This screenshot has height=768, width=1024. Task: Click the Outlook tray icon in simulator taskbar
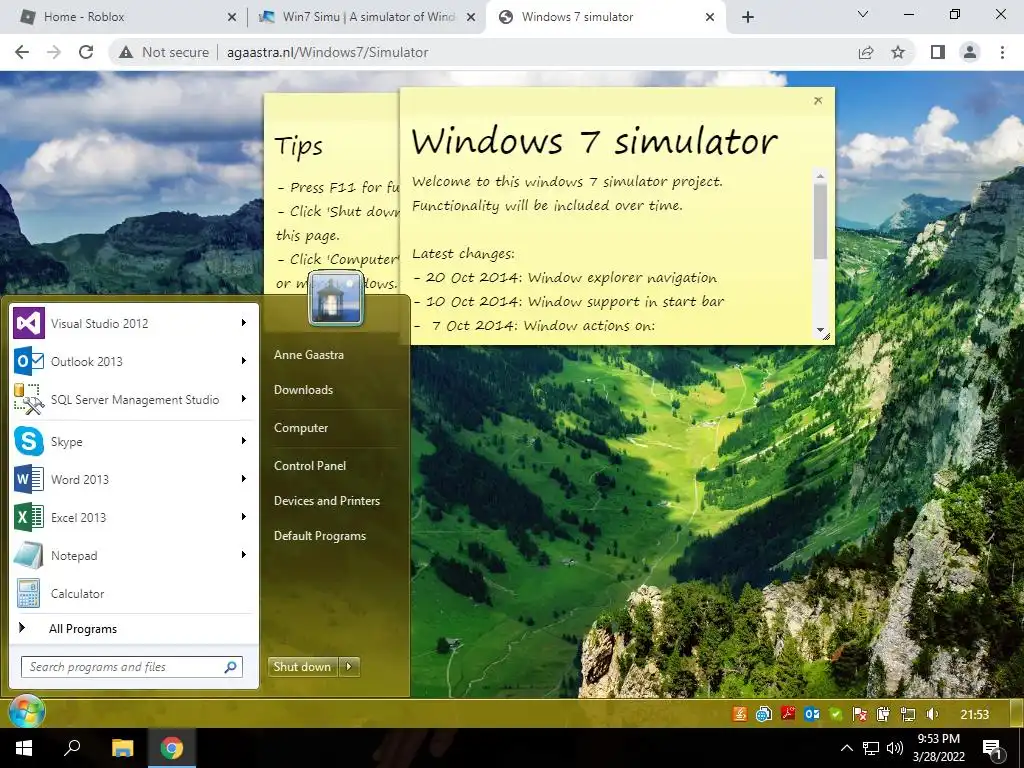pyautogui.click(x=812, y=714)
